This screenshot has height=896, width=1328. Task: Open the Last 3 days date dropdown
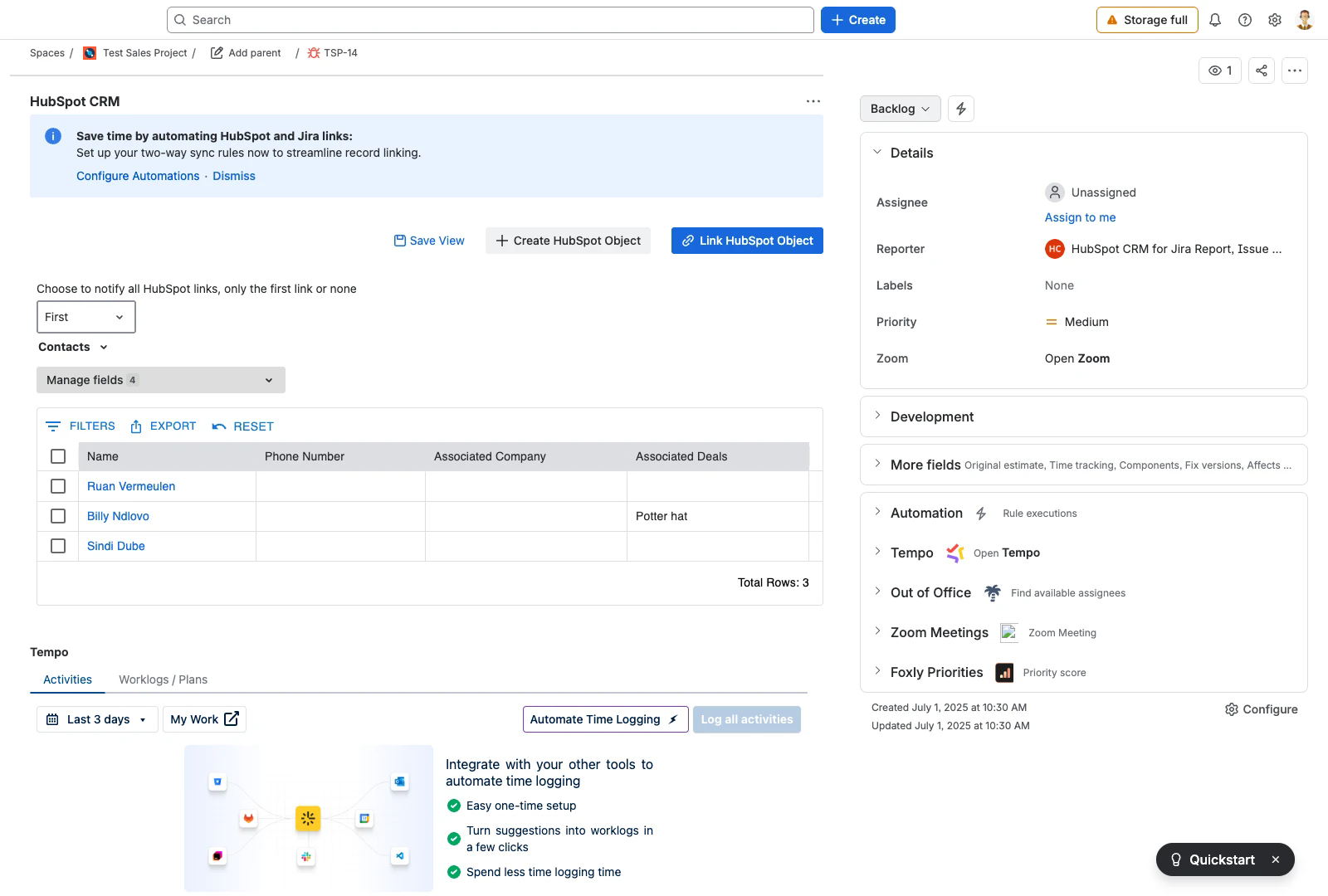[x=97, y=719]
